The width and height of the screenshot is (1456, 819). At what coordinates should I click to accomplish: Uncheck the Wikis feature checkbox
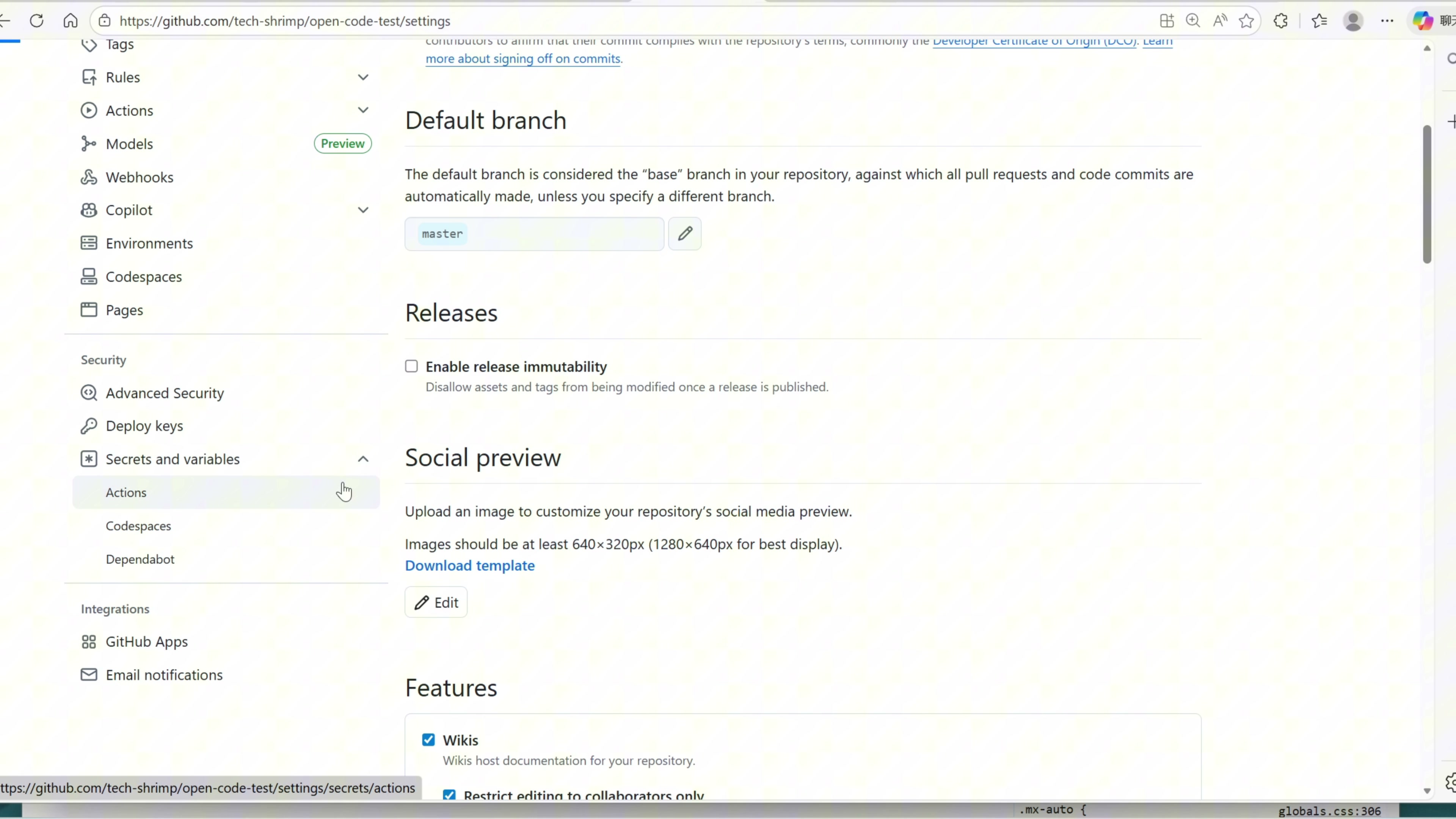pos(428,740)
